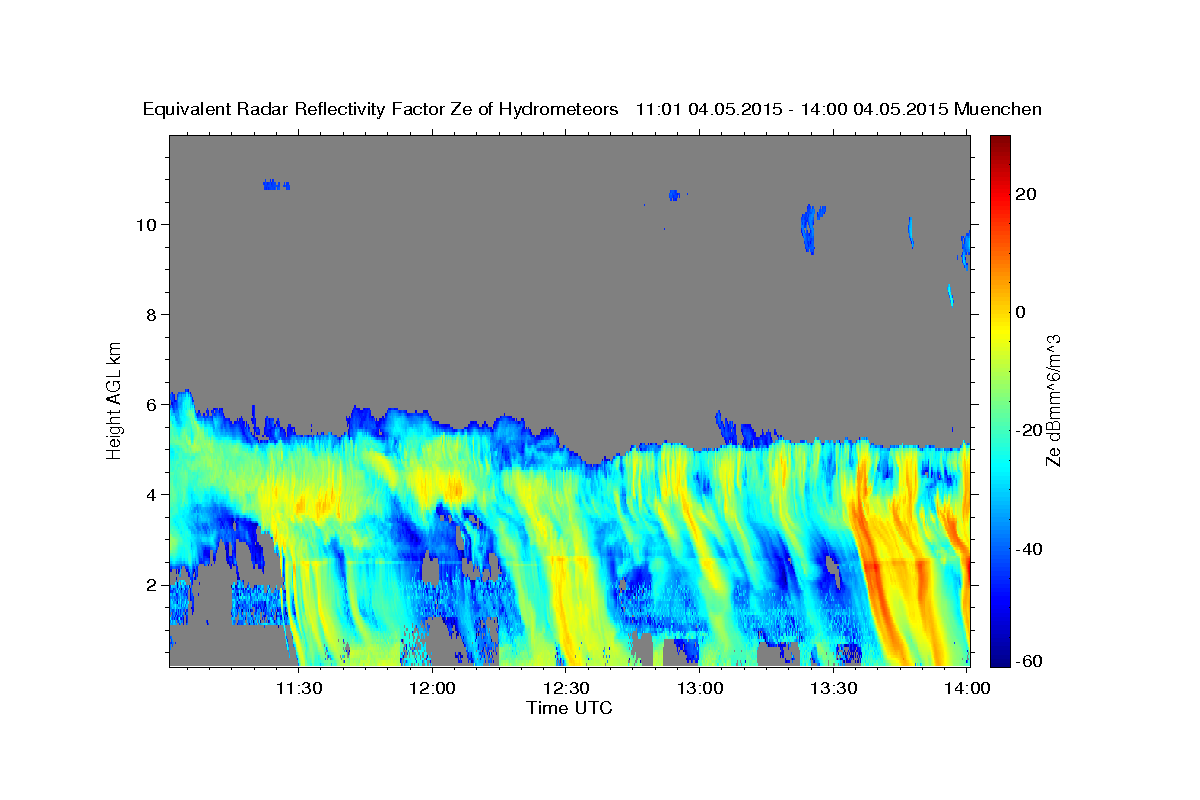Click the colorbar tick value '20'
The width and height of the screenshot is (1200, 800).
pyautogui.click(x=1025, y=194)
